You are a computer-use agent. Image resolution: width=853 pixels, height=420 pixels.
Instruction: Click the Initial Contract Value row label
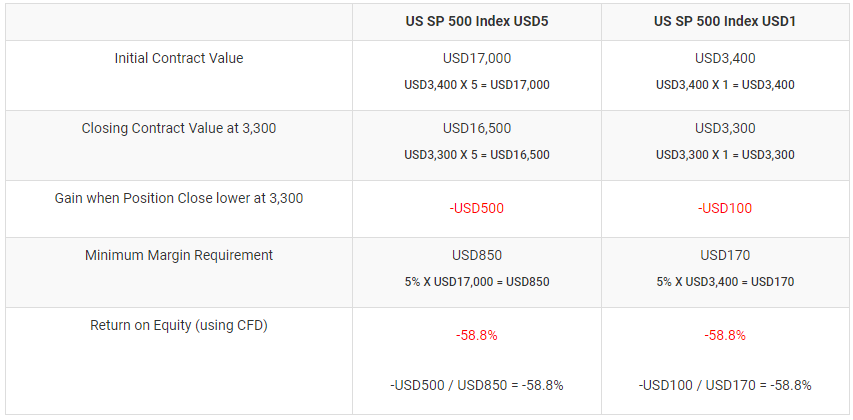(179, 58)
